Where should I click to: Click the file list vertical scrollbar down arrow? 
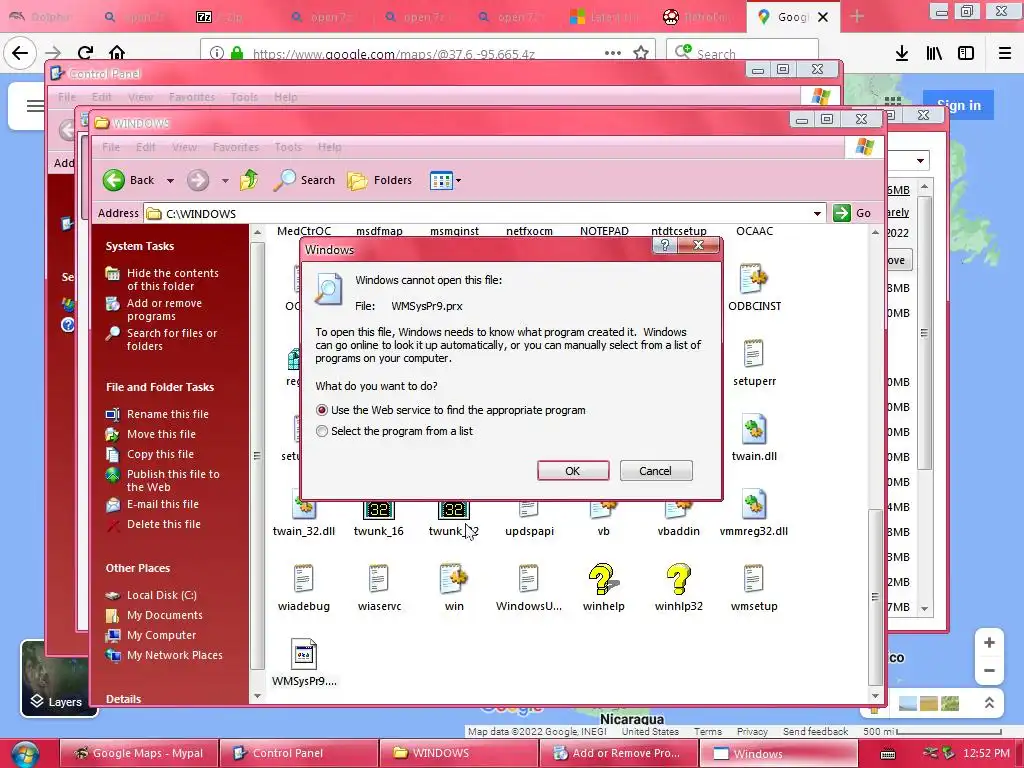(x=875, y=696)
